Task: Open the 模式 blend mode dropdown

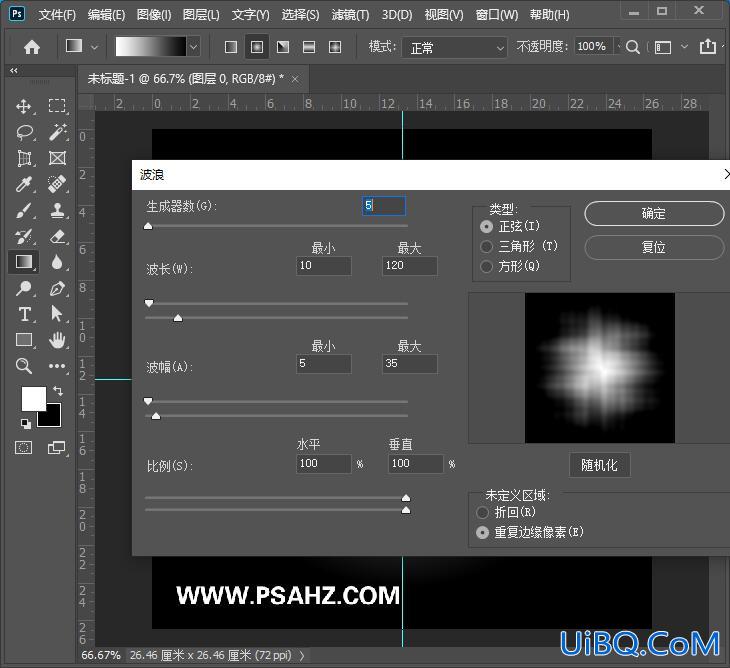Action: pyautogui.click(x=454, y=47)
